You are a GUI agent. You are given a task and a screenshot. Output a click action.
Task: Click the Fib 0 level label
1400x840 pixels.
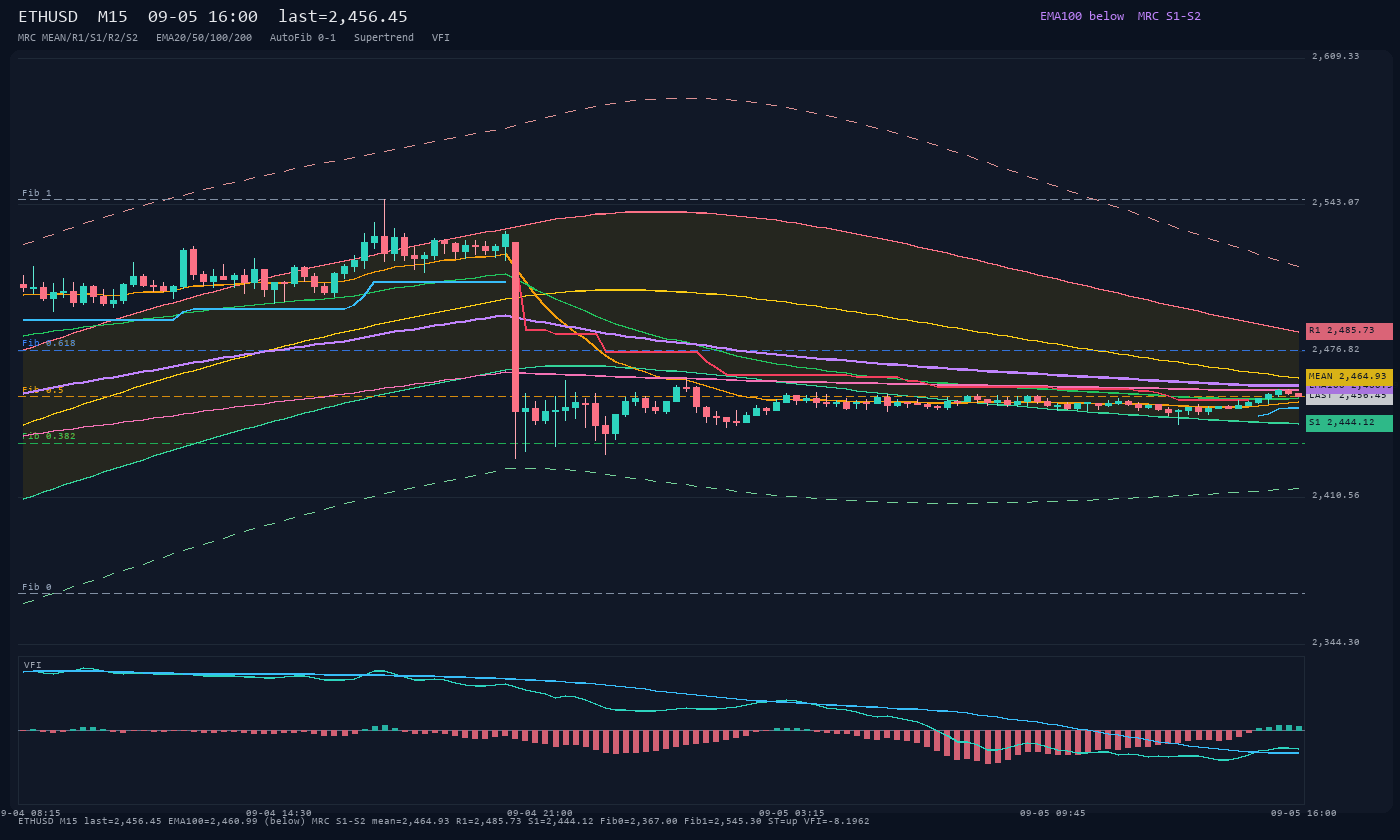coord(37,587)
